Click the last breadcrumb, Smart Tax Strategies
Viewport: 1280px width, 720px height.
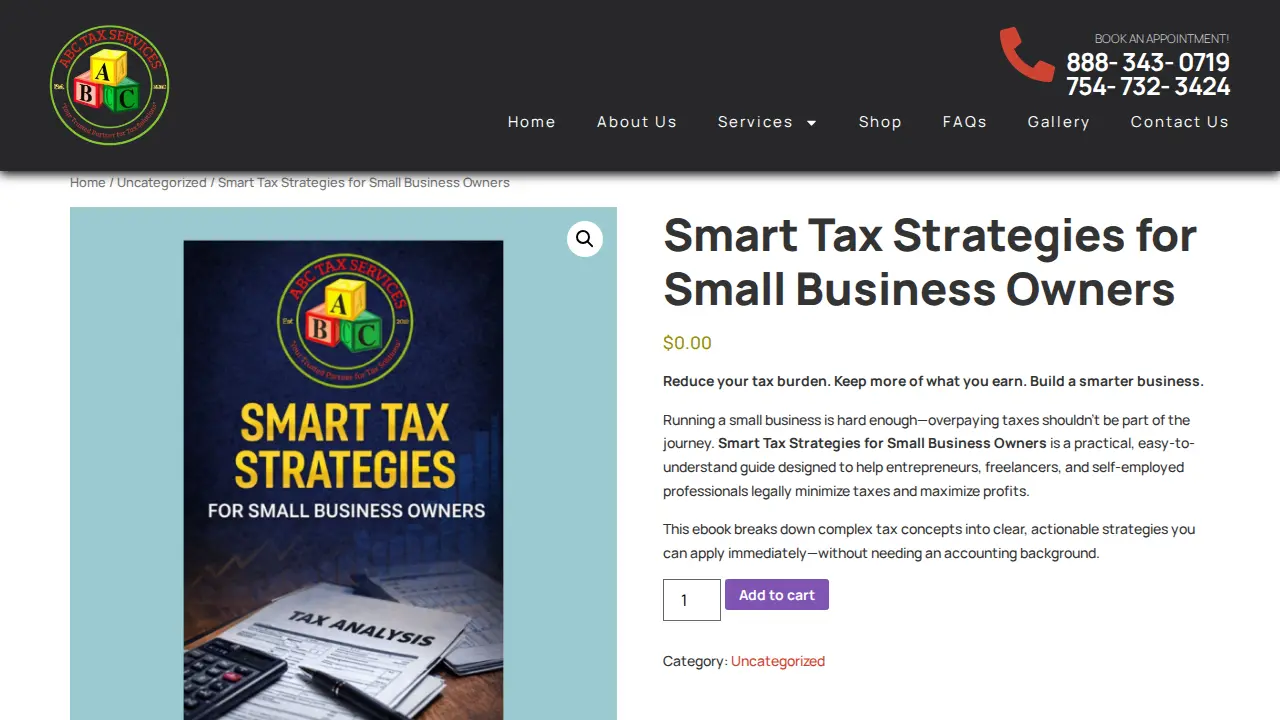click(364, 183)
